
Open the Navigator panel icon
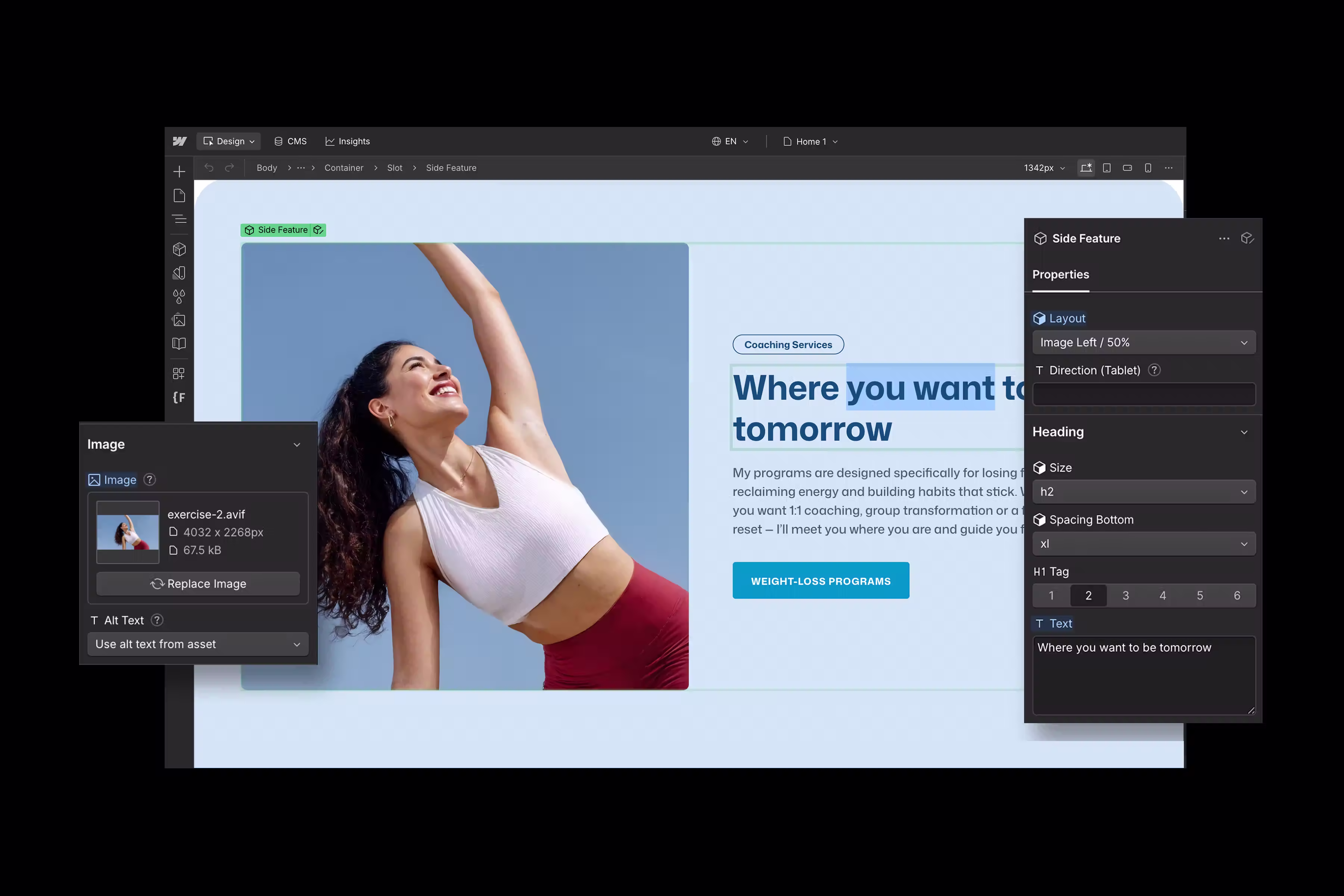coord(179,219)
